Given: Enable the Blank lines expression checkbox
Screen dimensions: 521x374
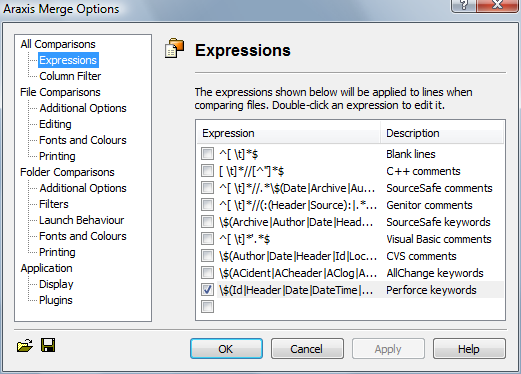Looking at the screenshot, I should point(207,154).
